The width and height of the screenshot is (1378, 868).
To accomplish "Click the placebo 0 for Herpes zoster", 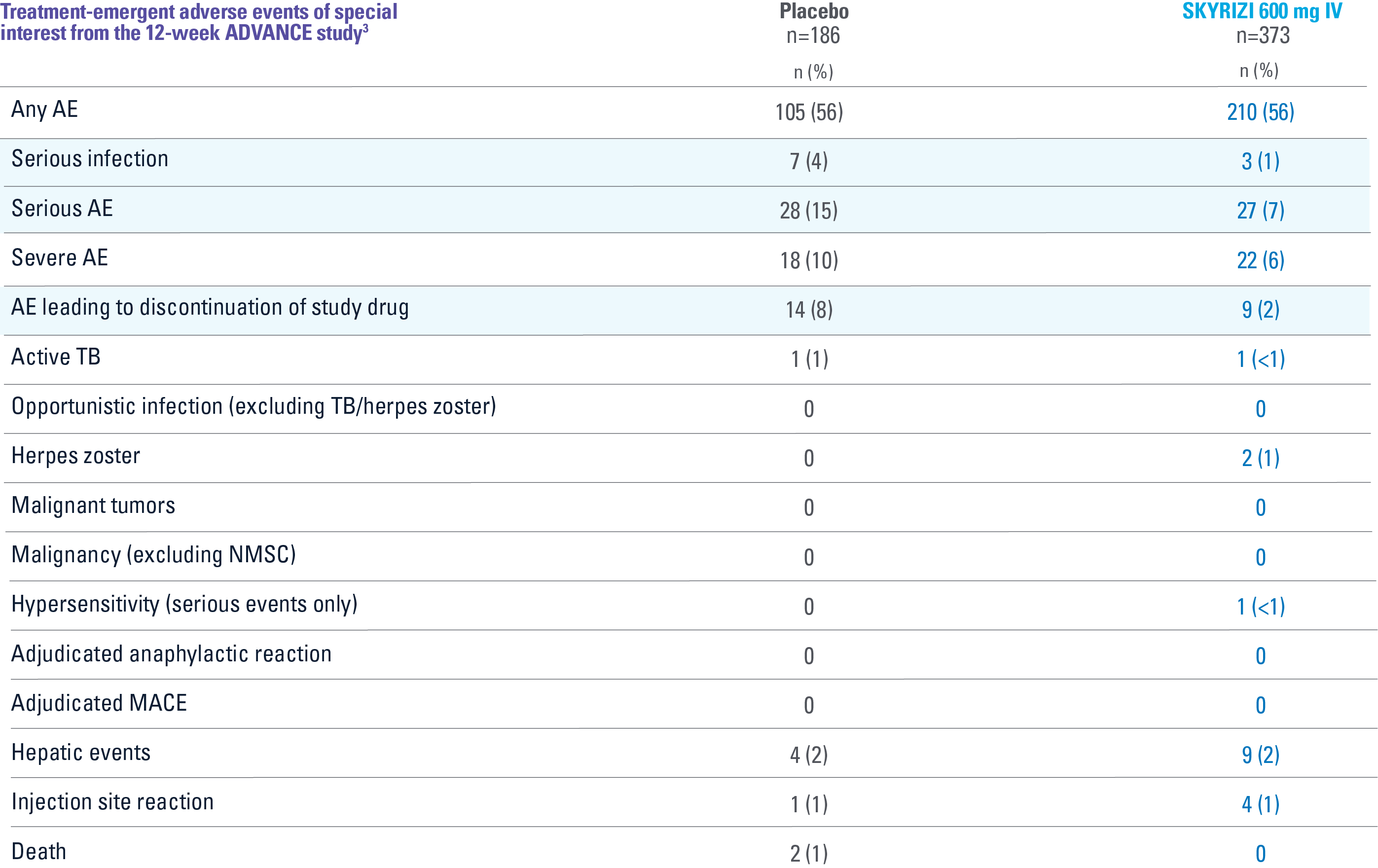I will tap(809, 458).
